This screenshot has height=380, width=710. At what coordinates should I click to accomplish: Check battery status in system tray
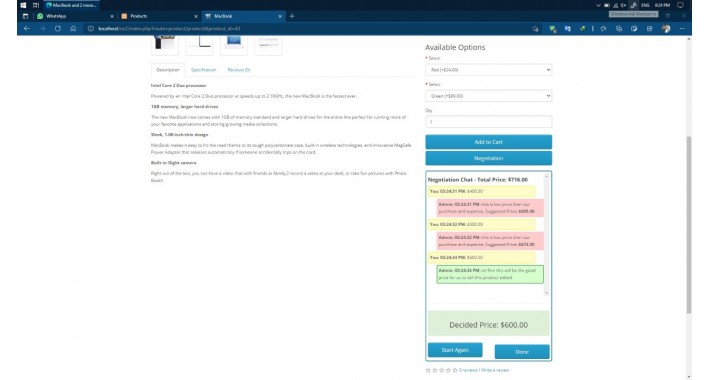607,5
